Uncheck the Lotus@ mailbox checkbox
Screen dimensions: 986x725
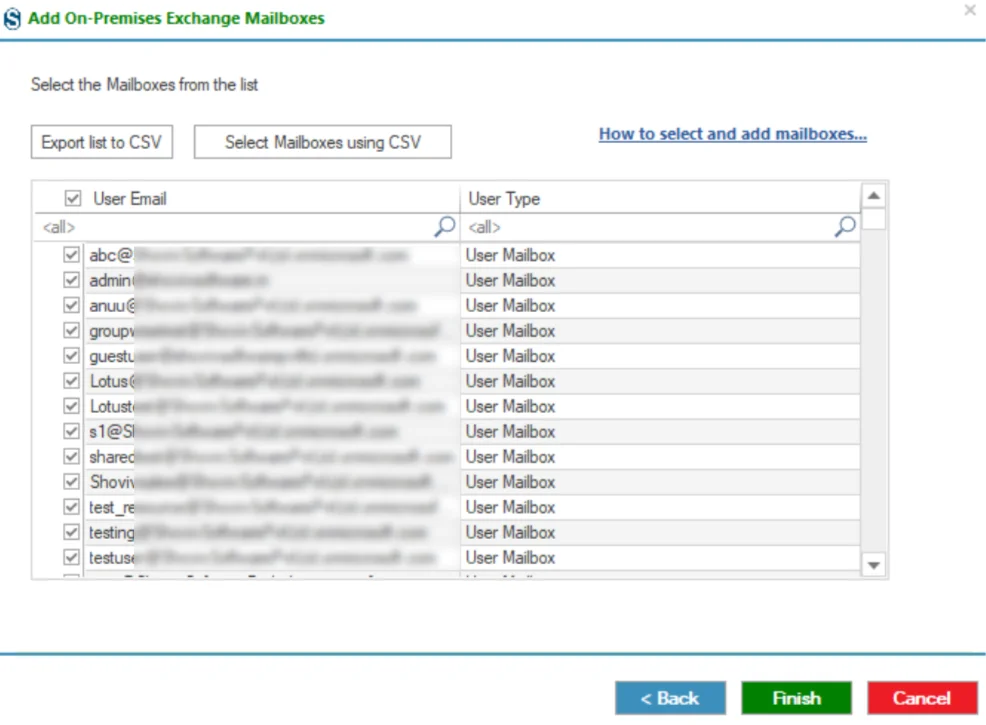(x=72, y=380)
